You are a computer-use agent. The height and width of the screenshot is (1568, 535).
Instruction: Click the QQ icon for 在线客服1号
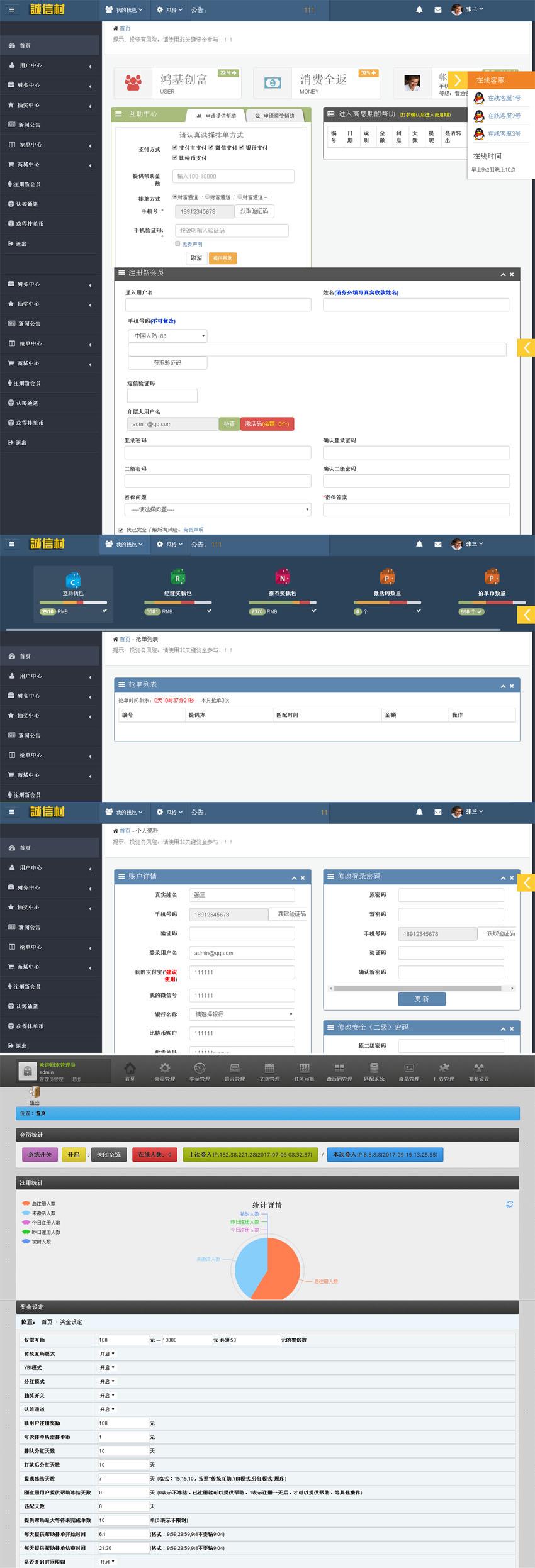coord(479,98)
